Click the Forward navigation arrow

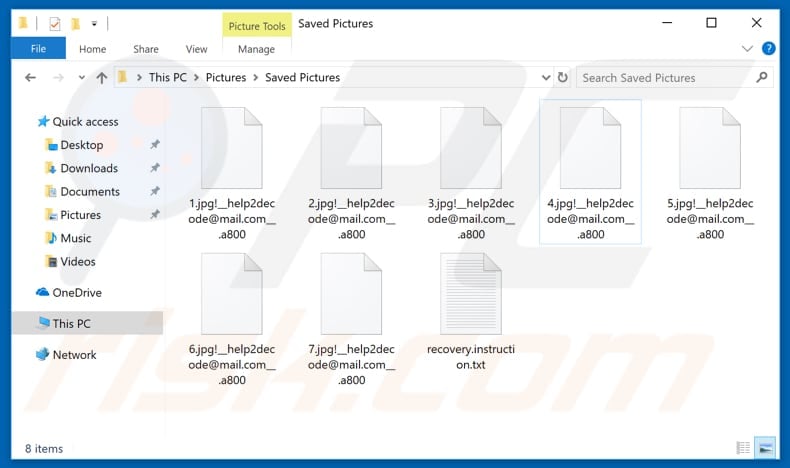(x=58, y=78)
